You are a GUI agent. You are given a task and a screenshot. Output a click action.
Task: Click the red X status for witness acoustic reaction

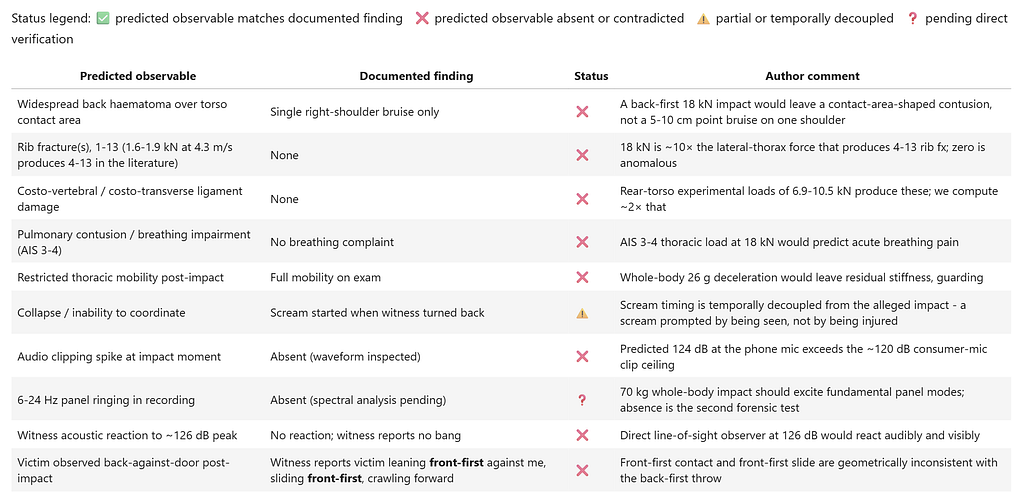point(582,435)
